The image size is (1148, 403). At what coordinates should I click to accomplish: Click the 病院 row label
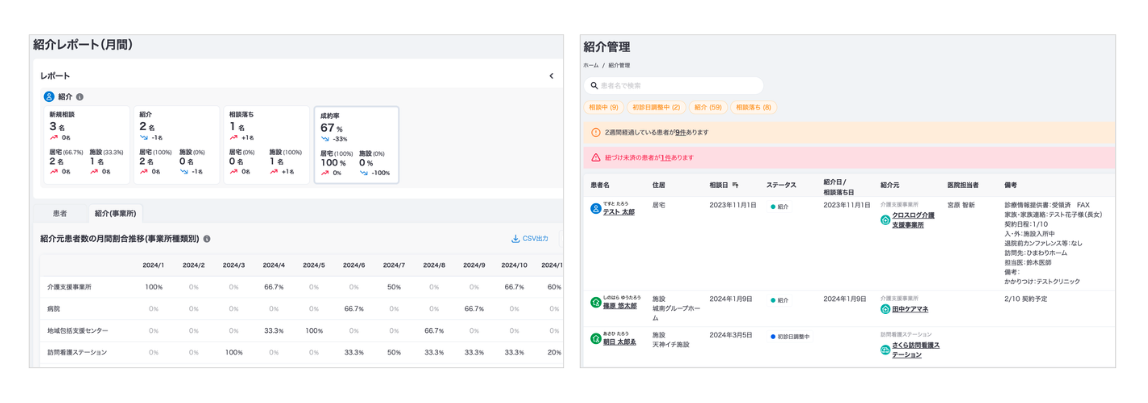pos(53,309)
